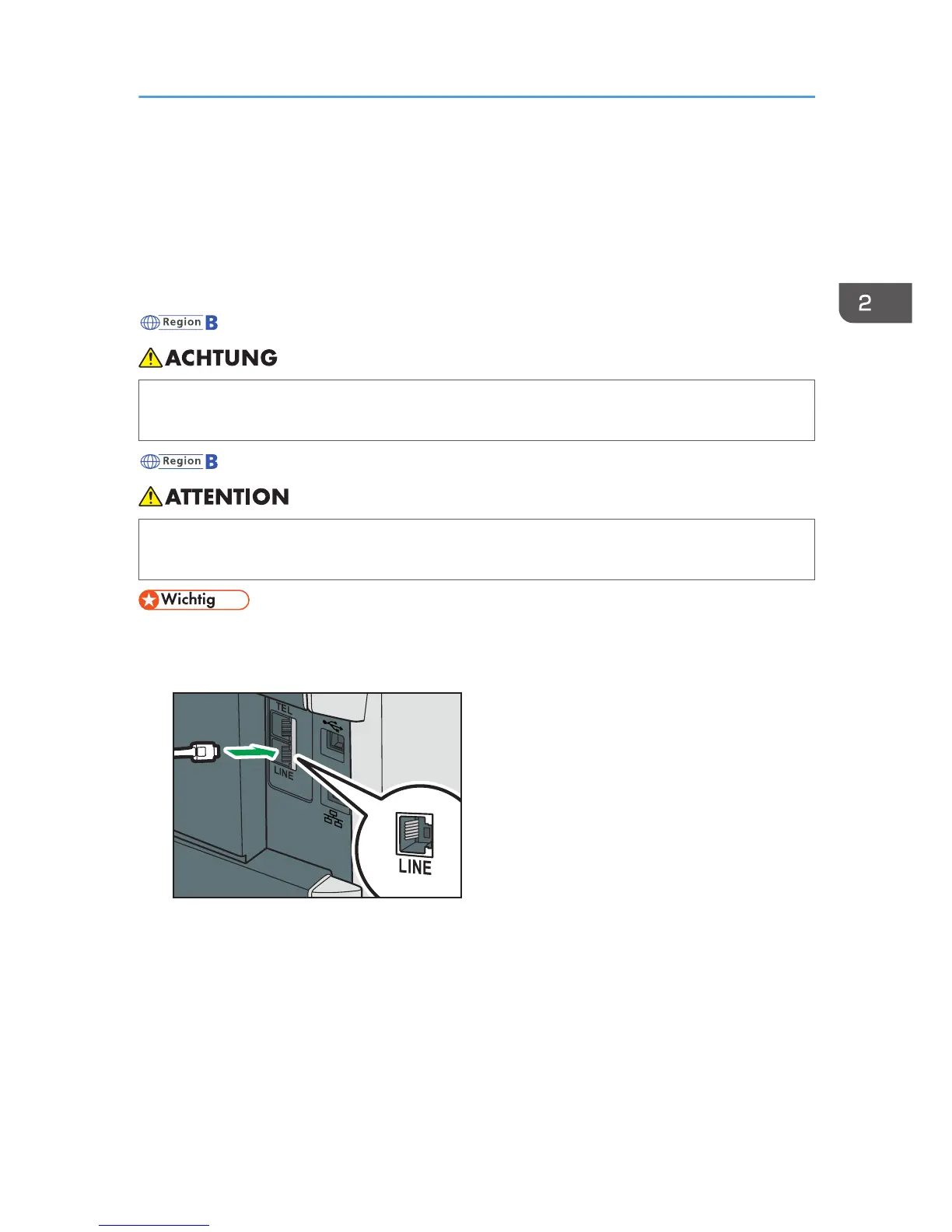952x1232 pixels.
Task: Click inside the empty box under ATTENTION
Action: [x=476, y=549]
